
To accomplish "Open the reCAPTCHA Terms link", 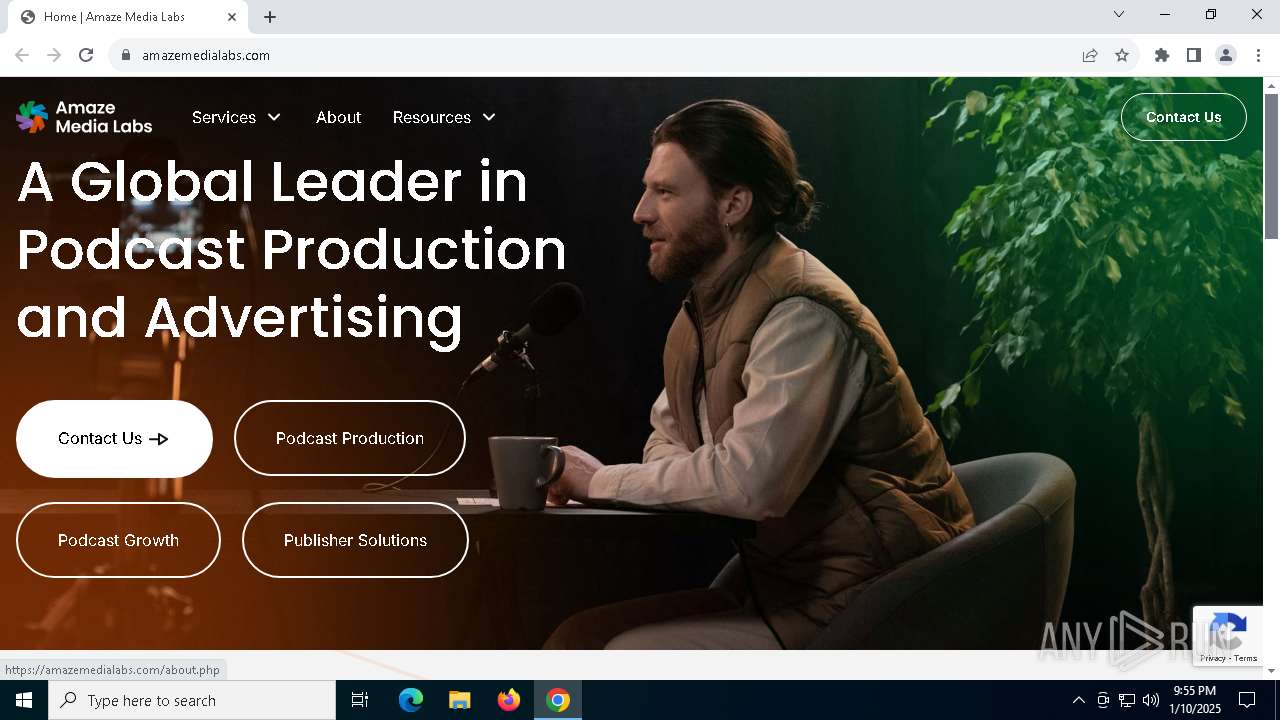I will coord(1246,658).
